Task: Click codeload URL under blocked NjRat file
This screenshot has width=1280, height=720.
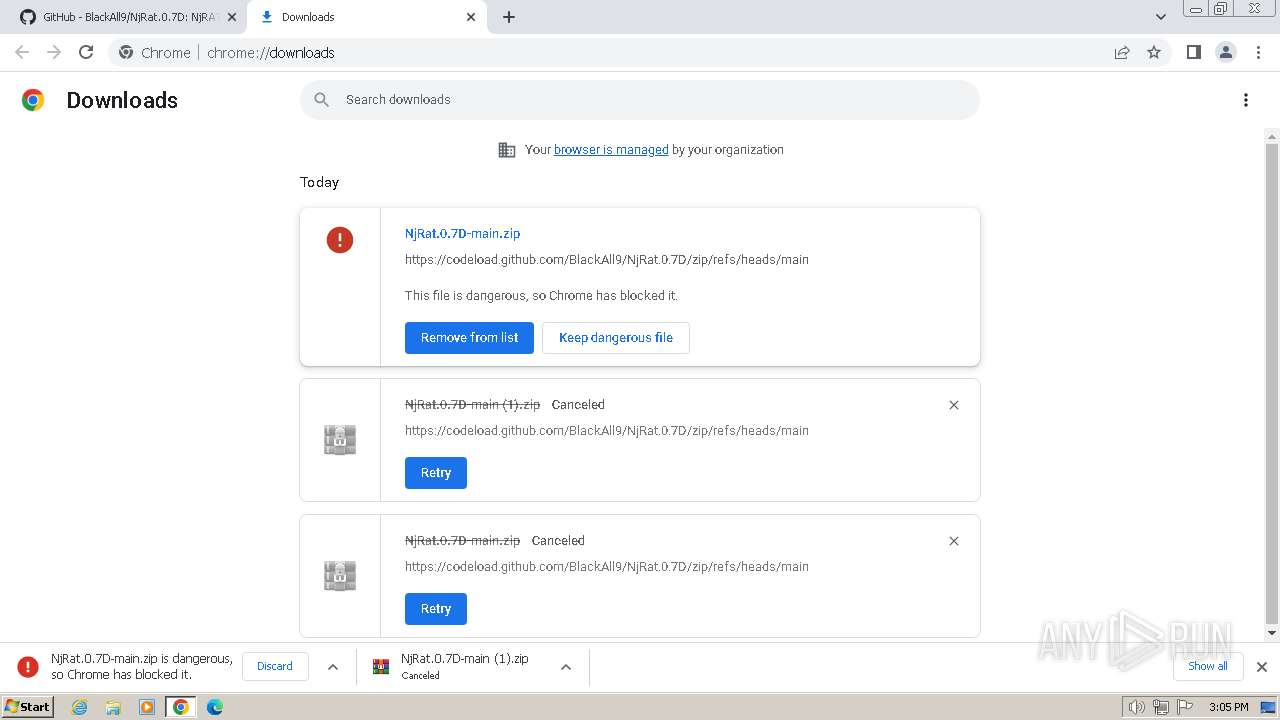Action: [x=607, y=259]
